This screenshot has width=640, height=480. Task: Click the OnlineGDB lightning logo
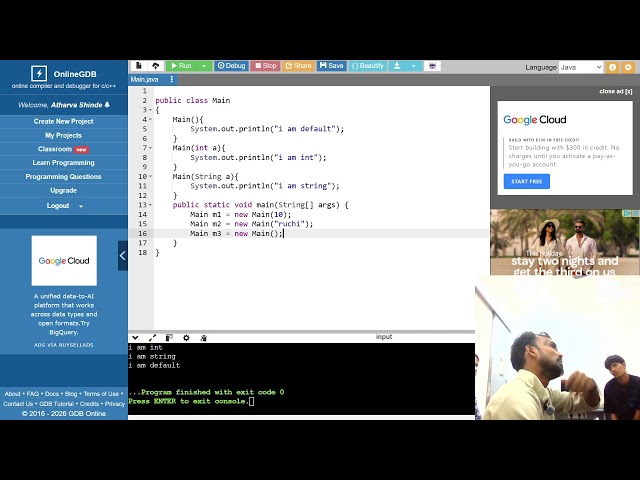[39, 74]
